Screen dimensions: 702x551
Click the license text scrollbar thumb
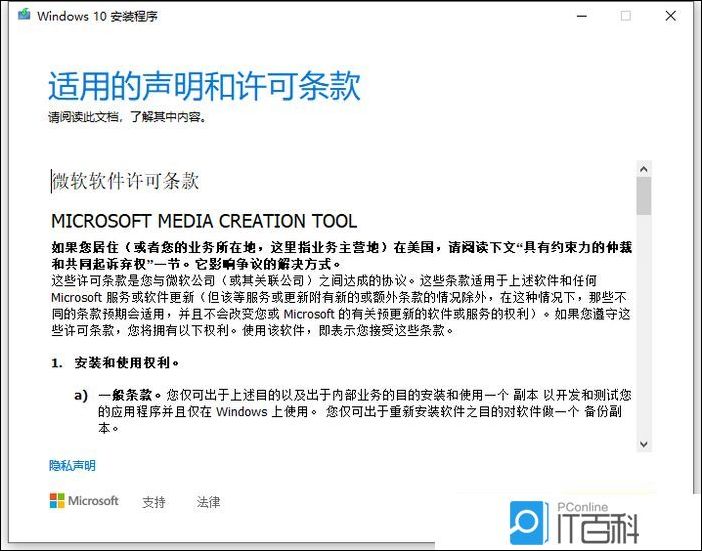pyautogui.click(x=644, y=196)
